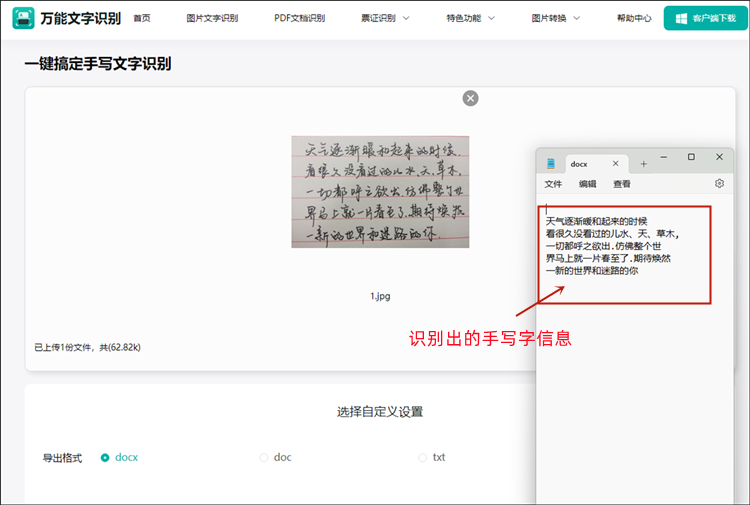Open Notepad settings gear icon
750x505 pixels.
(x=719, y=184)
